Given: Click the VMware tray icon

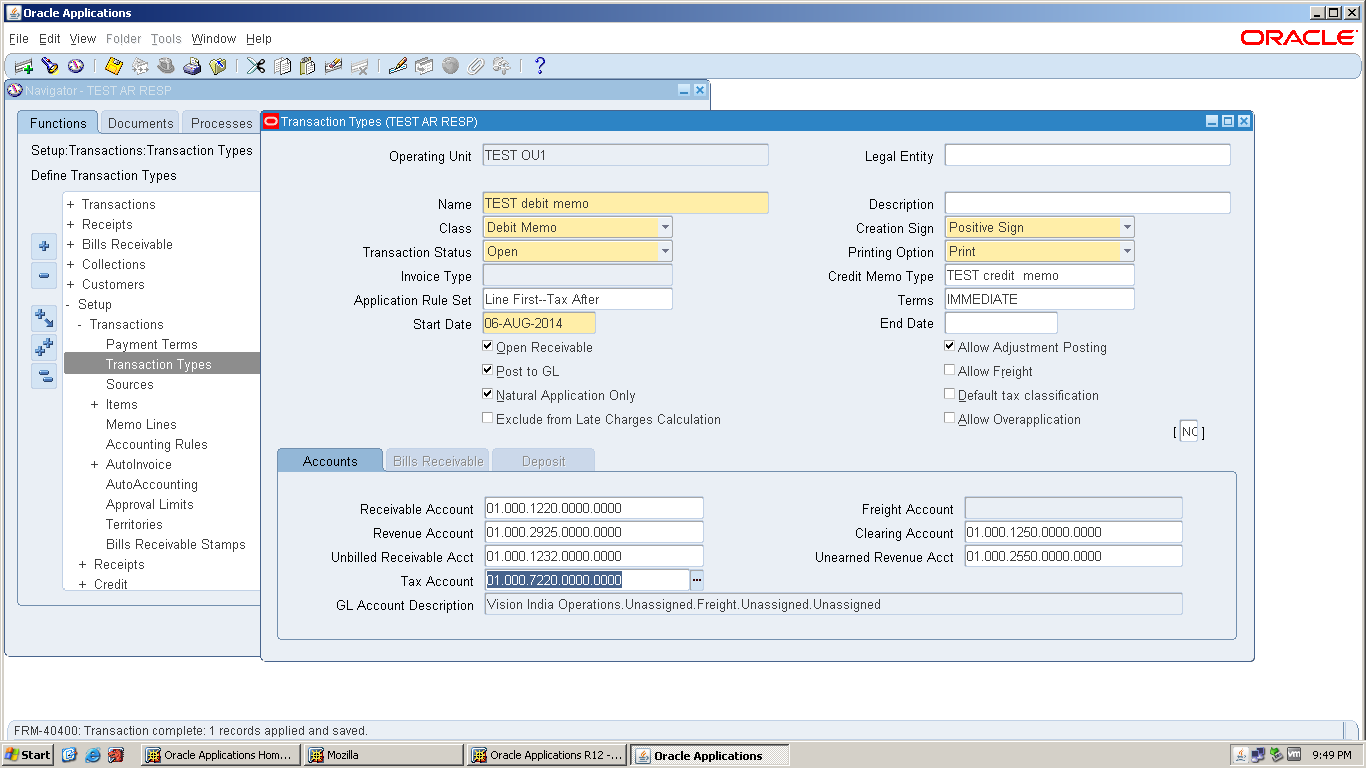Looking at the screenshot, I should (x=1293, y=755).
